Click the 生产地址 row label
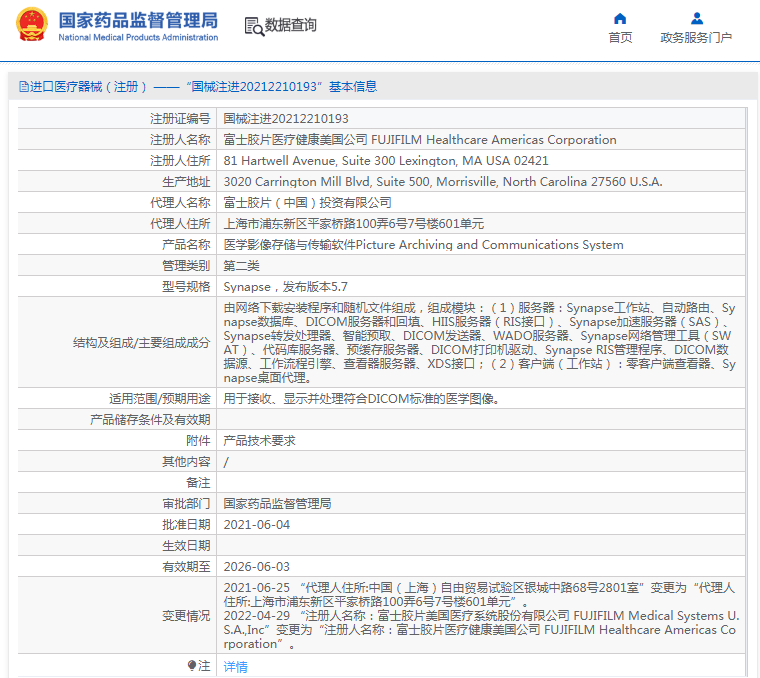760x678 pixels. 186,182
